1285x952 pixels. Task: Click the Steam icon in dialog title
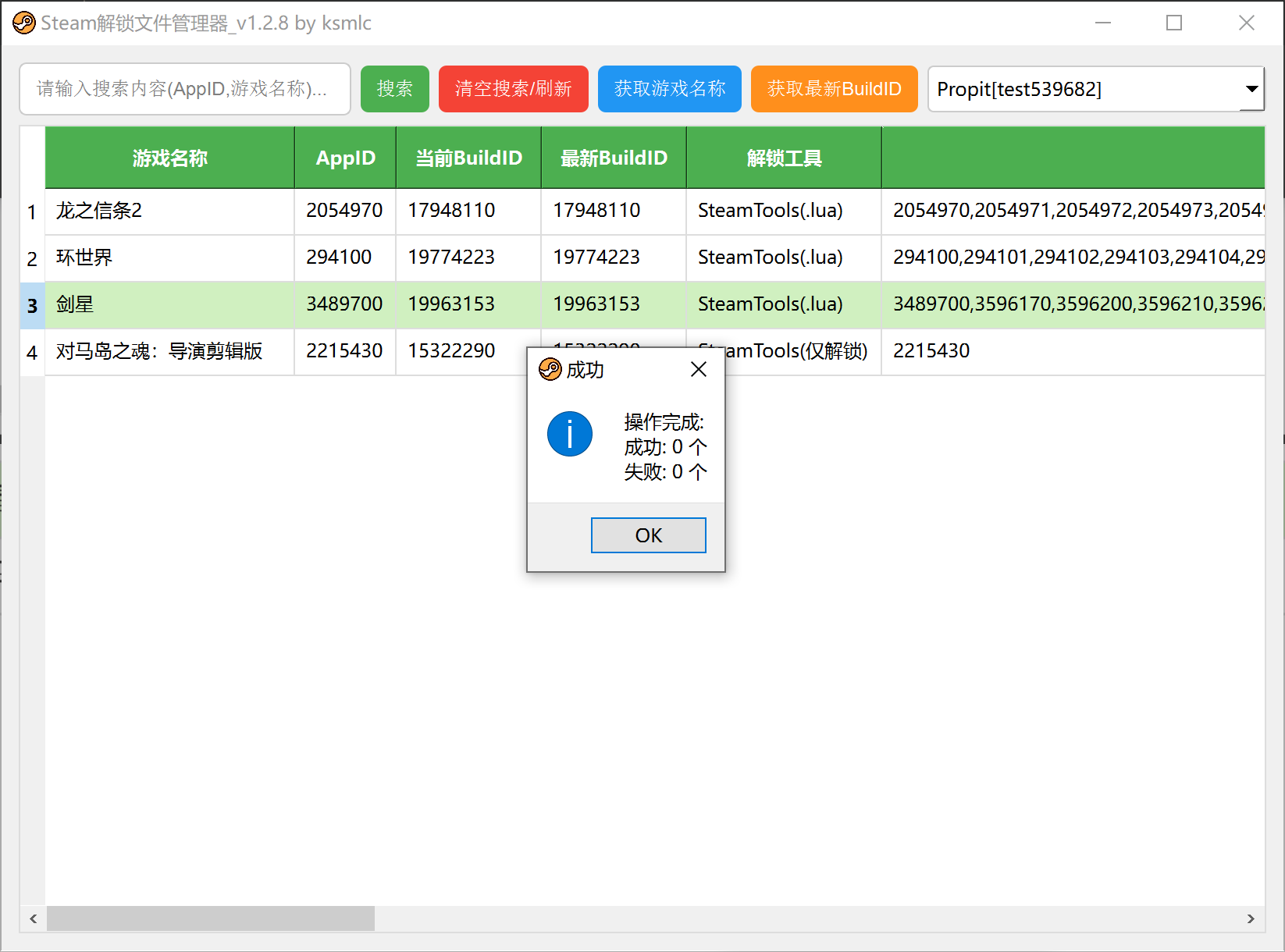(x=550, y=369)
